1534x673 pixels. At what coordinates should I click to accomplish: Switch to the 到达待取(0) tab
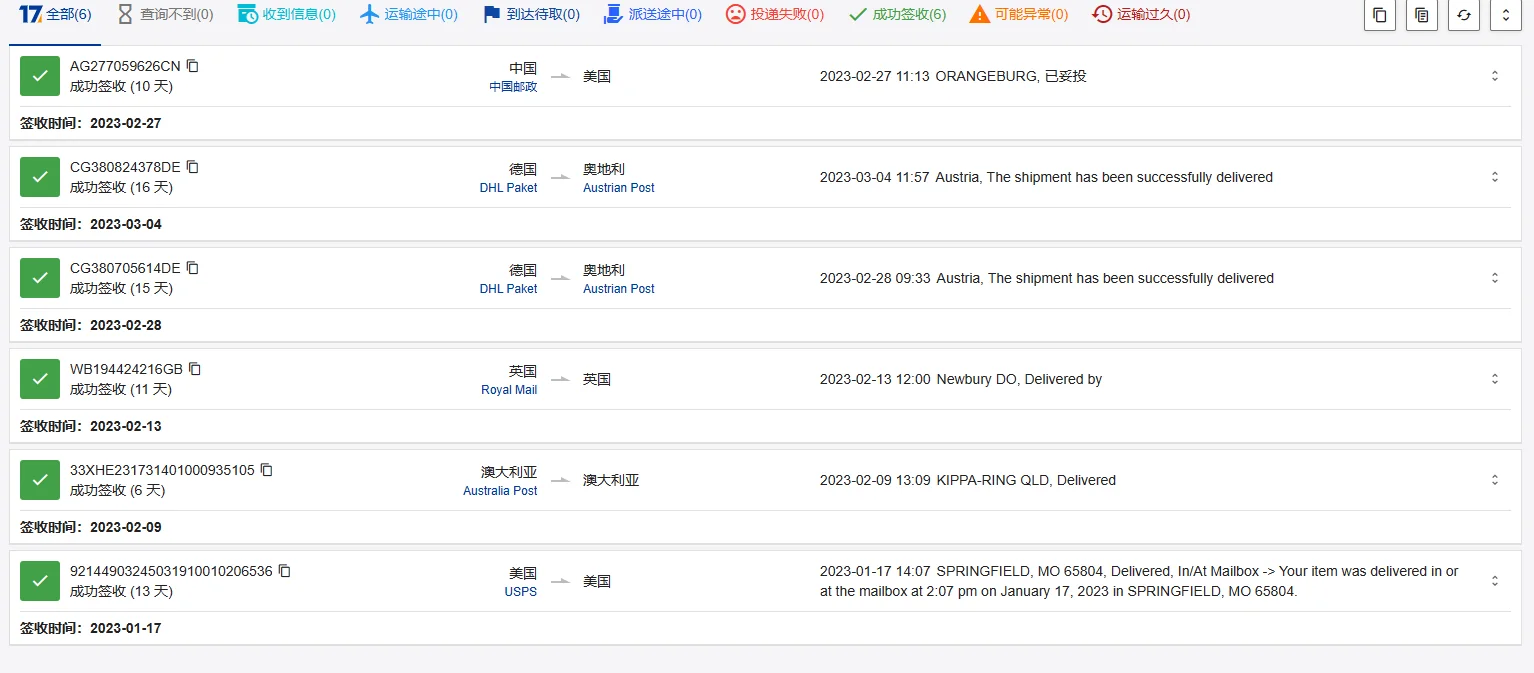click(x=531, y=15)
